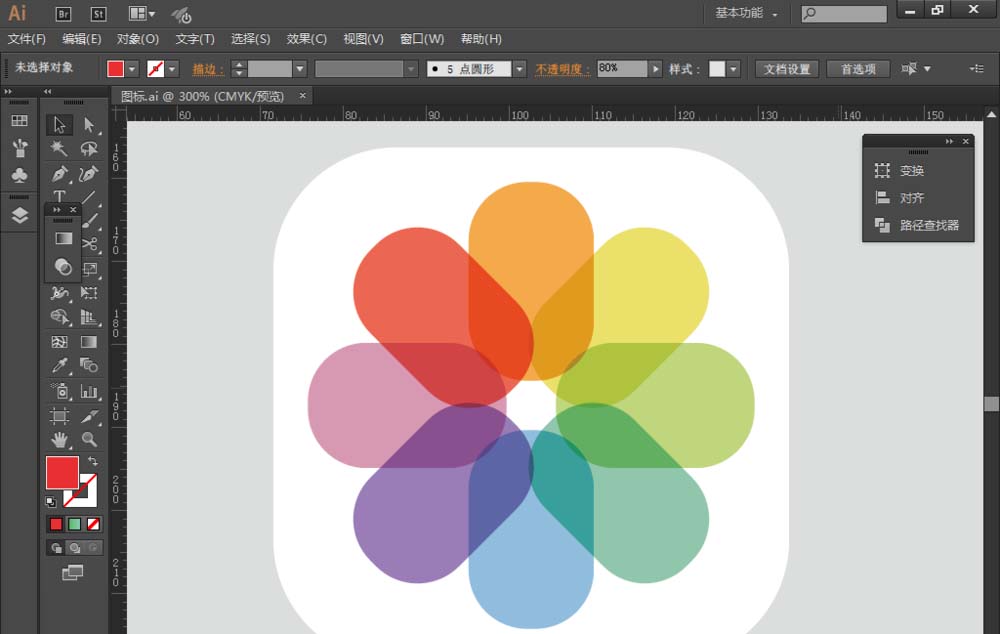Select the Perspective Grid tool
The width and height of the screenshot is (1000, 634).
coord(89,317)
